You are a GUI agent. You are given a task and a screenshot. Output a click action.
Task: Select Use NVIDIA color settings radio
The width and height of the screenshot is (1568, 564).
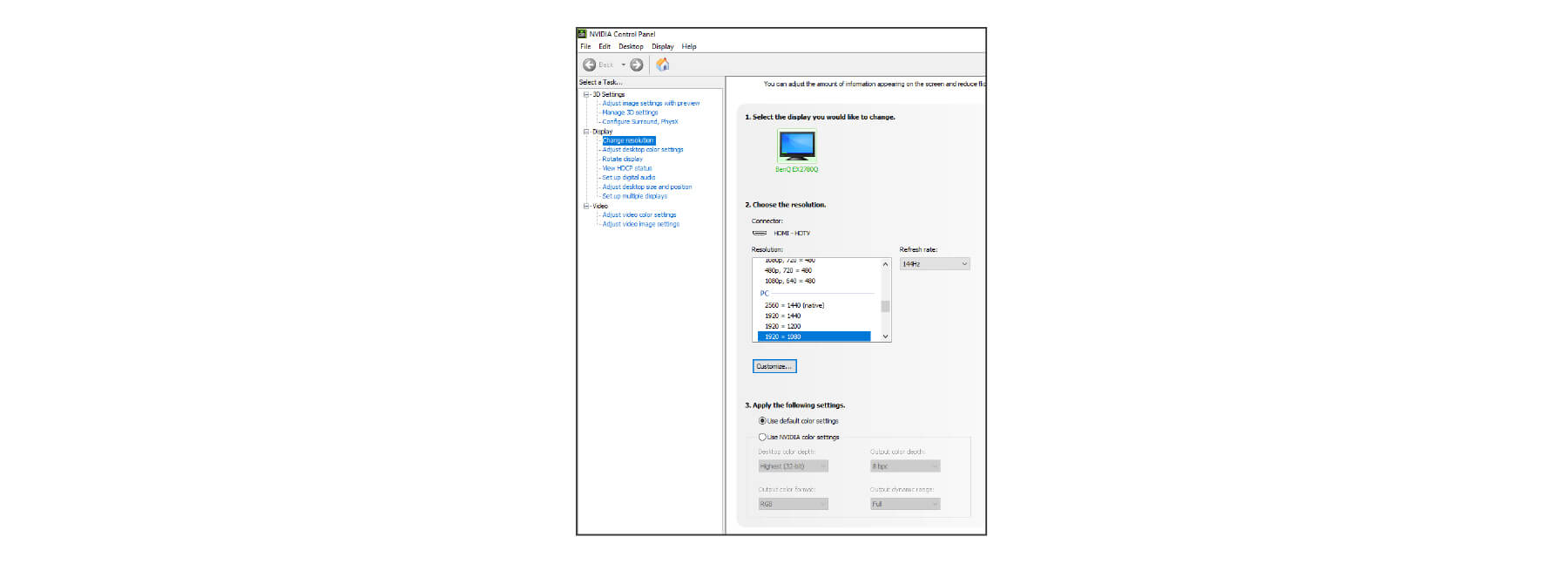pos(762,438)
